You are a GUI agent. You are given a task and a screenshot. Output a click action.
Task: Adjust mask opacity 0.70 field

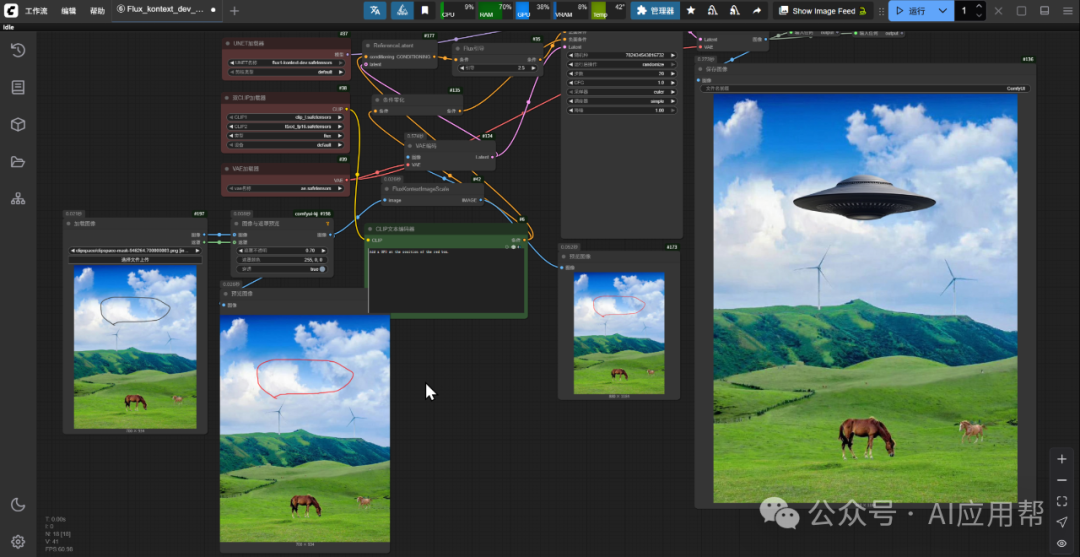(x=282, y=251)
